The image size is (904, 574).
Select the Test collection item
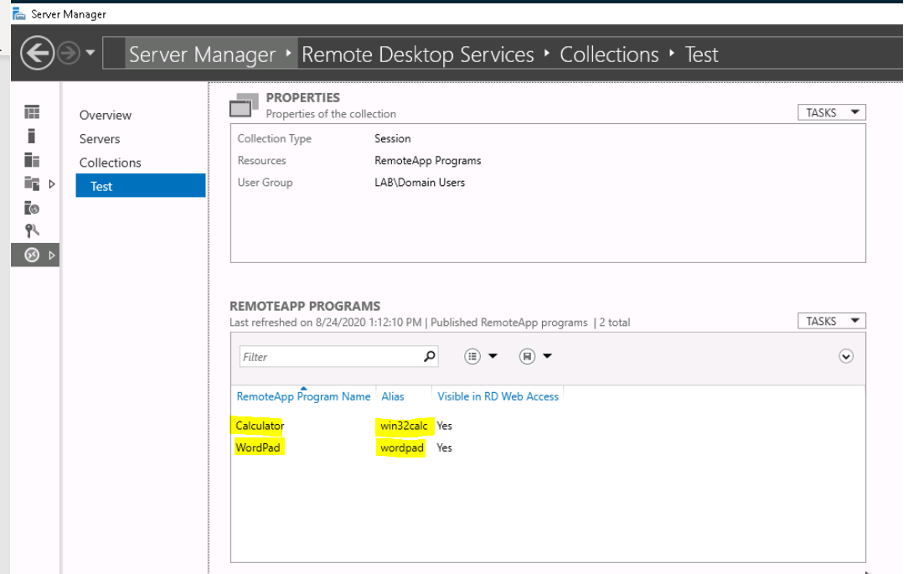pos(141,186)
